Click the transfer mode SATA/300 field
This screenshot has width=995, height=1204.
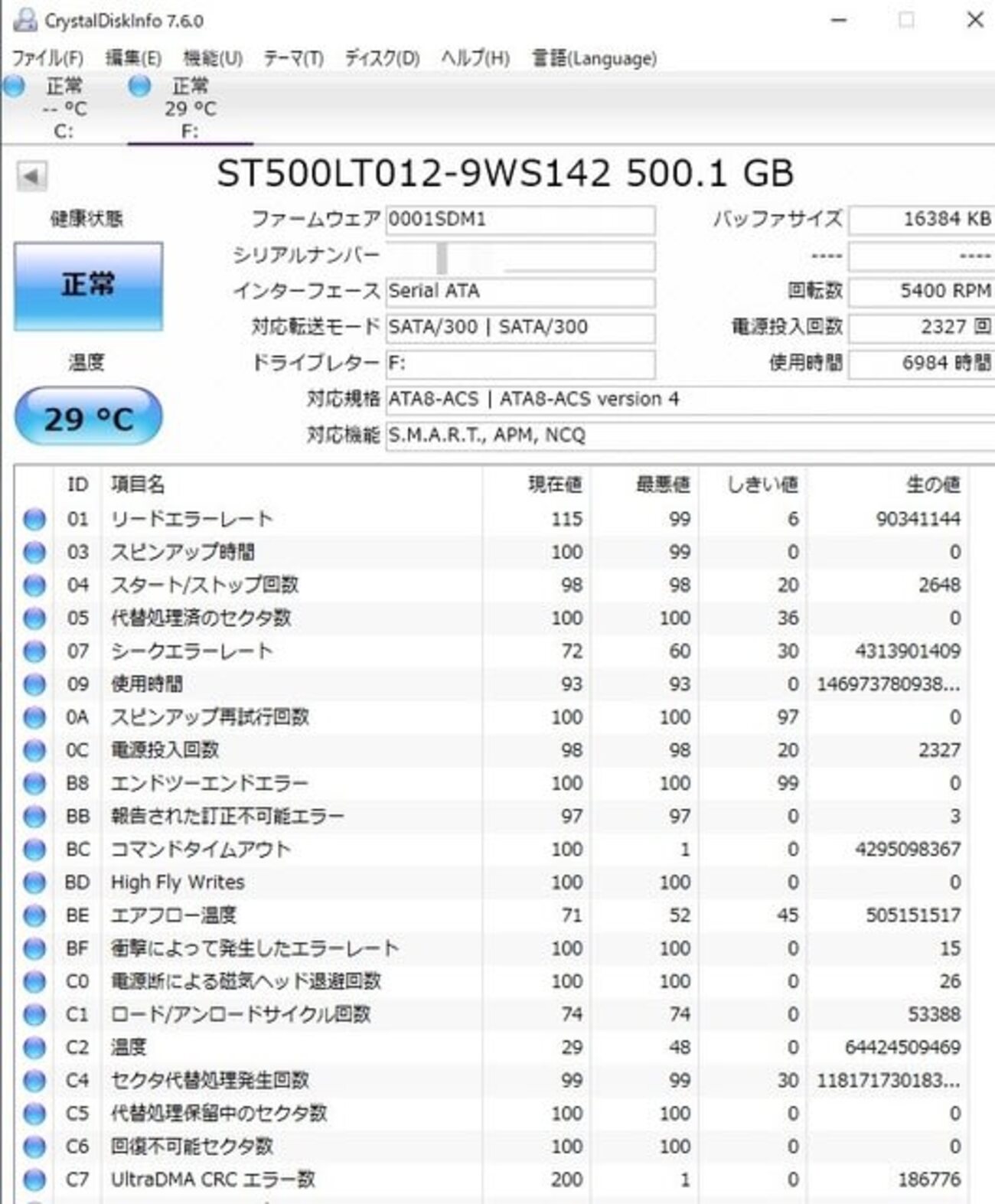click(520, 328)
